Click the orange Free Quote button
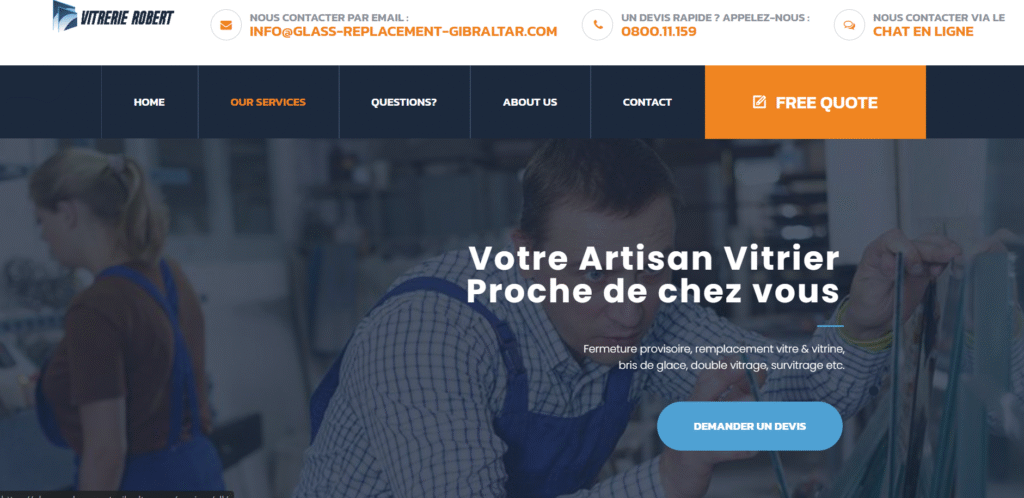Screen dimensions: 1024x498 815,102
